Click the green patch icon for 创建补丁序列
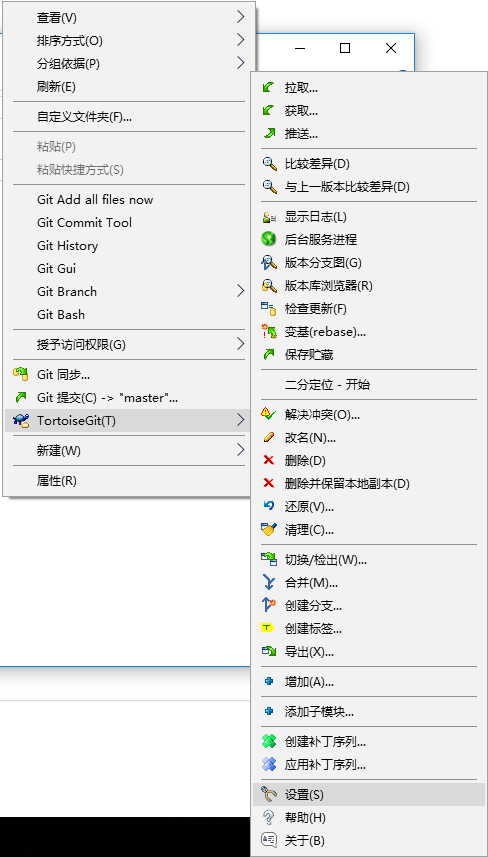 [x=268, y=741]
